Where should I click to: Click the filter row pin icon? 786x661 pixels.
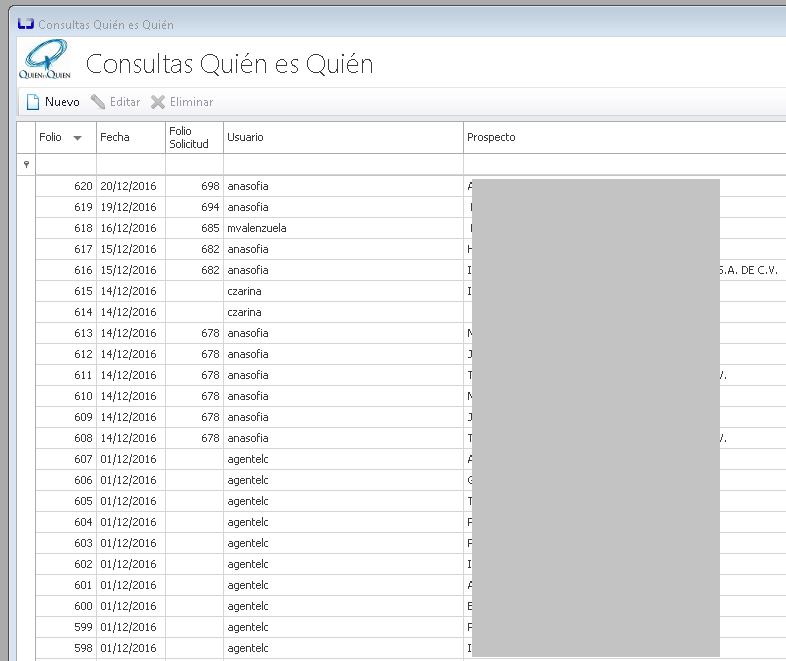tap(27, 164)
